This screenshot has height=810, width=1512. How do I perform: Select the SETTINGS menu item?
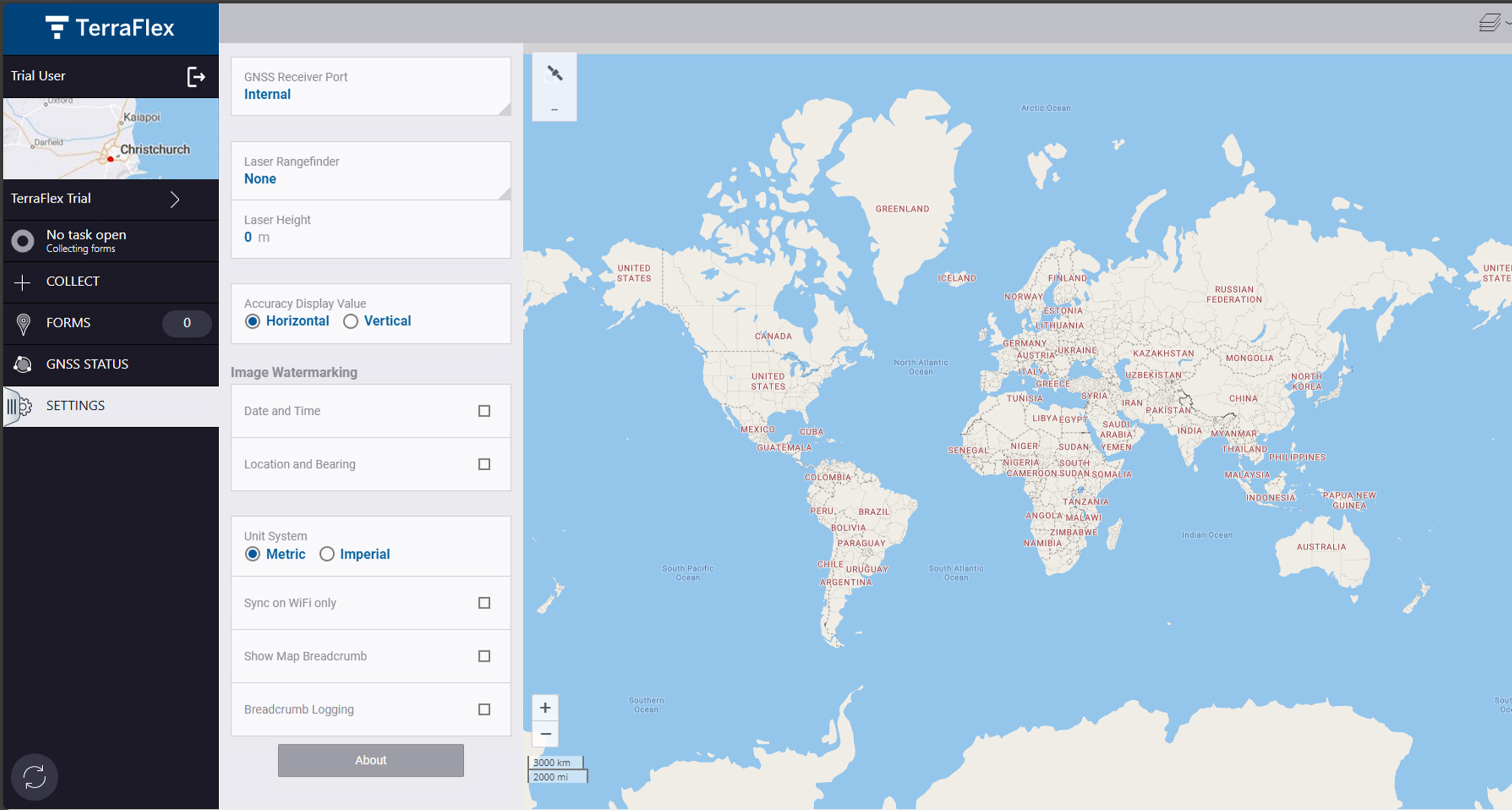[75, 406]
